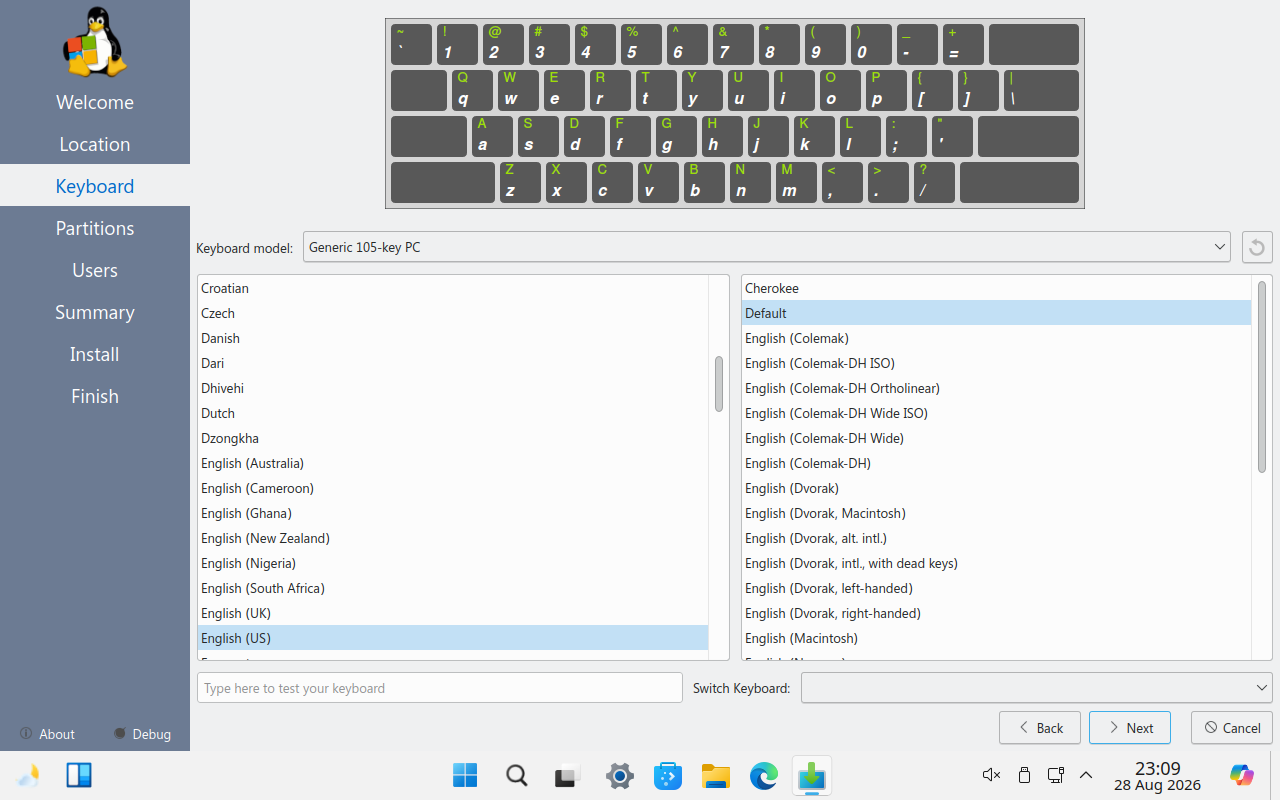
Task: Choose the Dutch keyboard language
Action: (x=453, y=413)
